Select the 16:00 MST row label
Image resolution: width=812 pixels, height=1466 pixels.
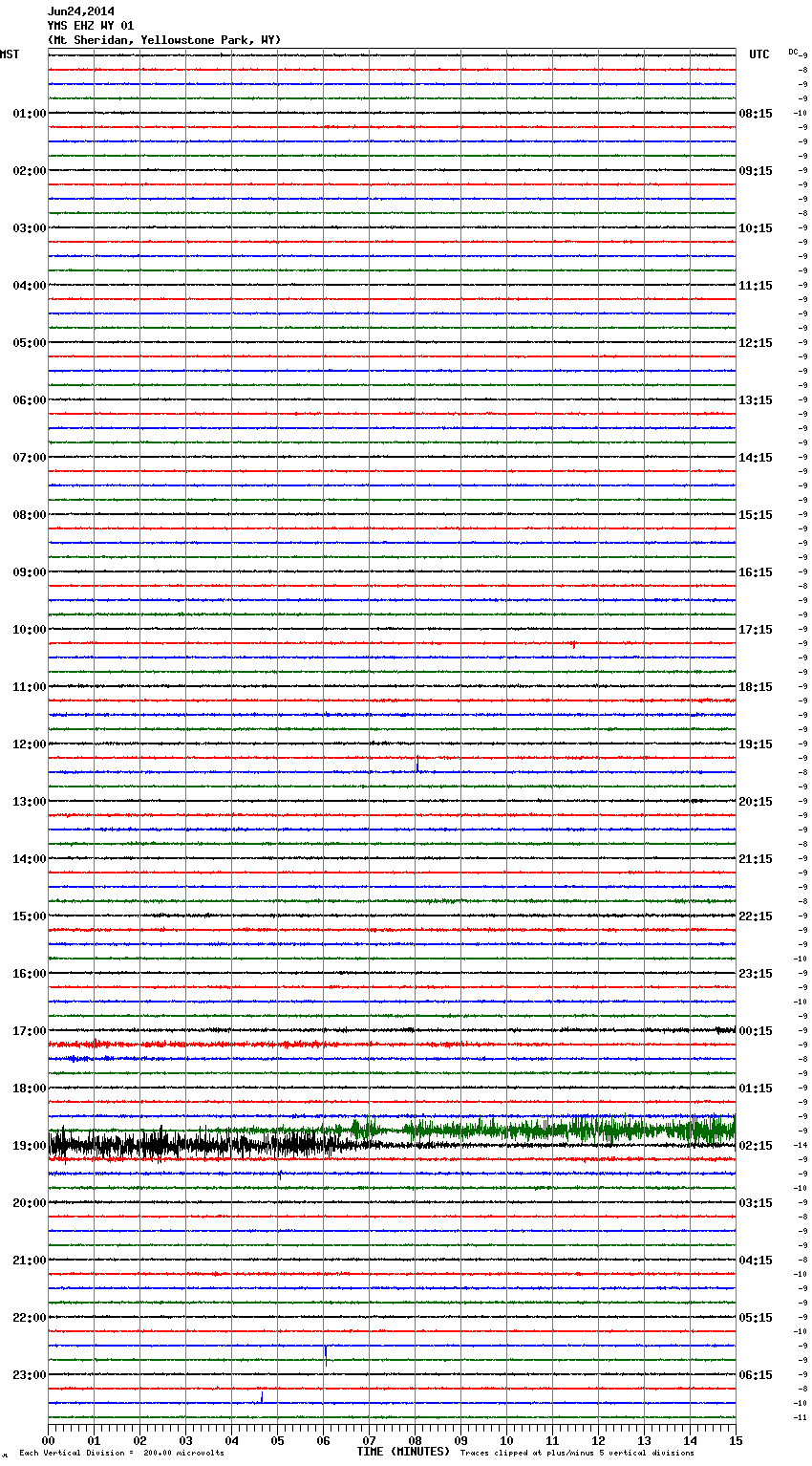click(x=29, y=974)
